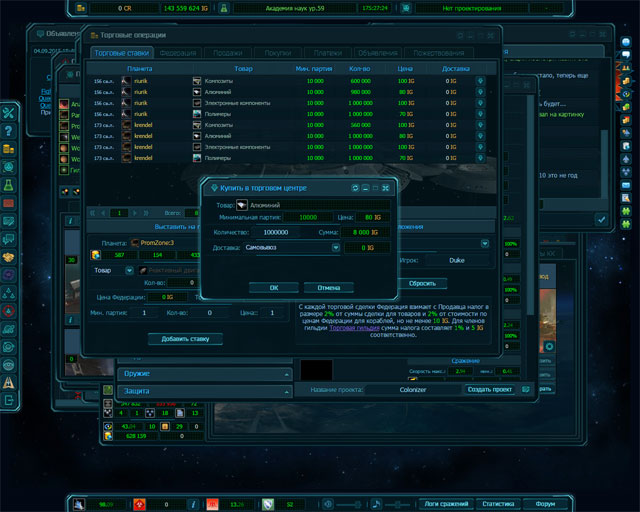Image resolution: width=640 pixels, height=512 pixels.
Task: Switch to the Торговые ставки tab
Action: tap(122, 53)
